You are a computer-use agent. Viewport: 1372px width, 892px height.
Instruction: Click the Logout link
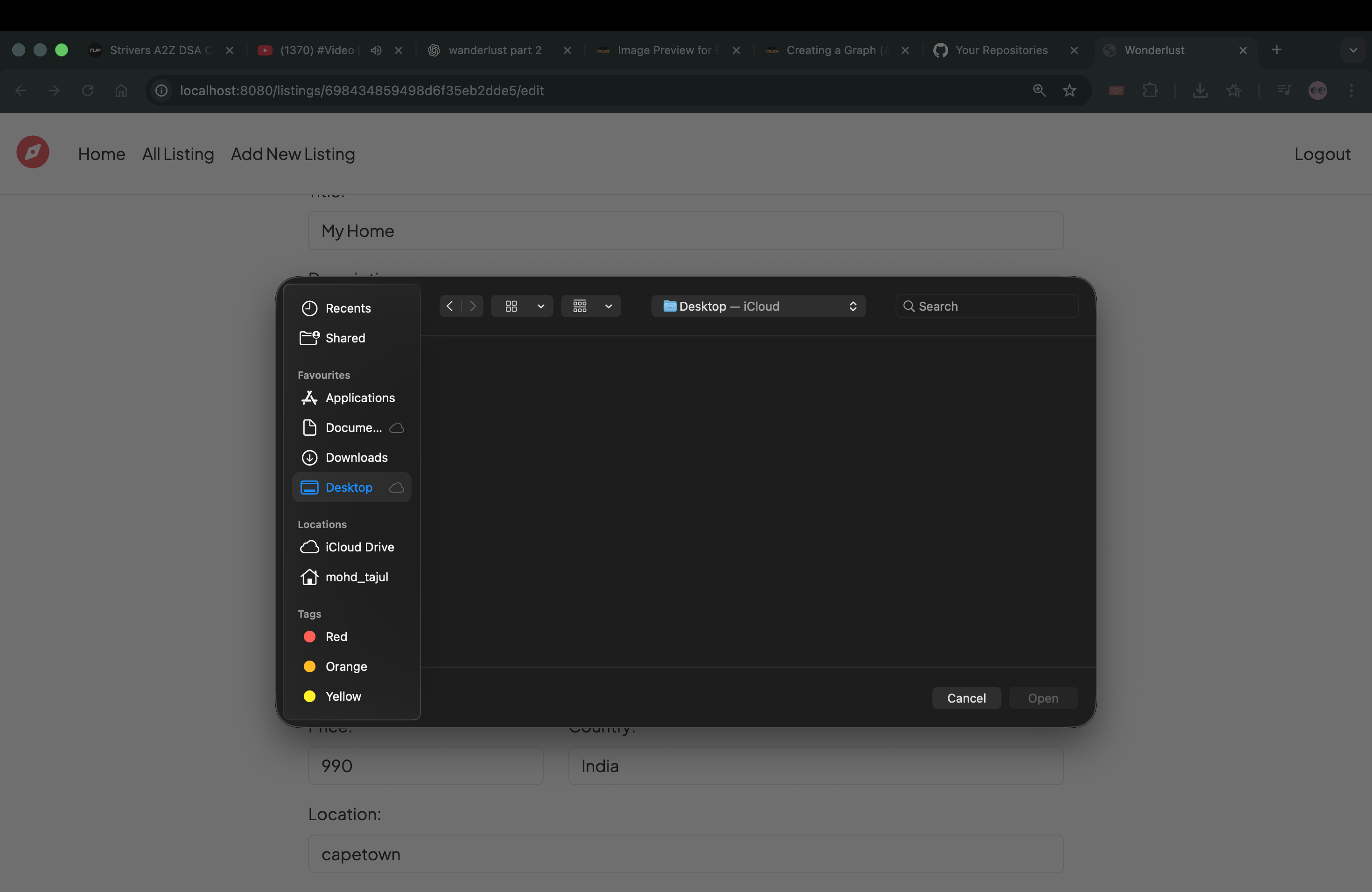[1323, 154]
